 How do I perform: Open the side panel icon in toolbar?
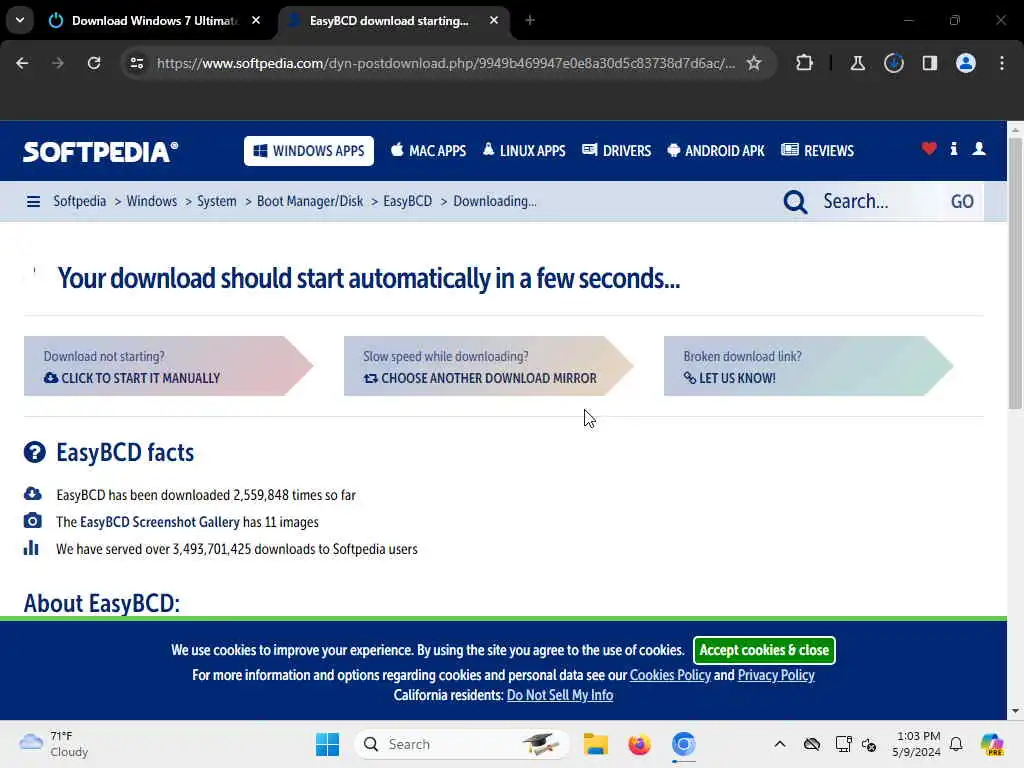pos(929,63)
